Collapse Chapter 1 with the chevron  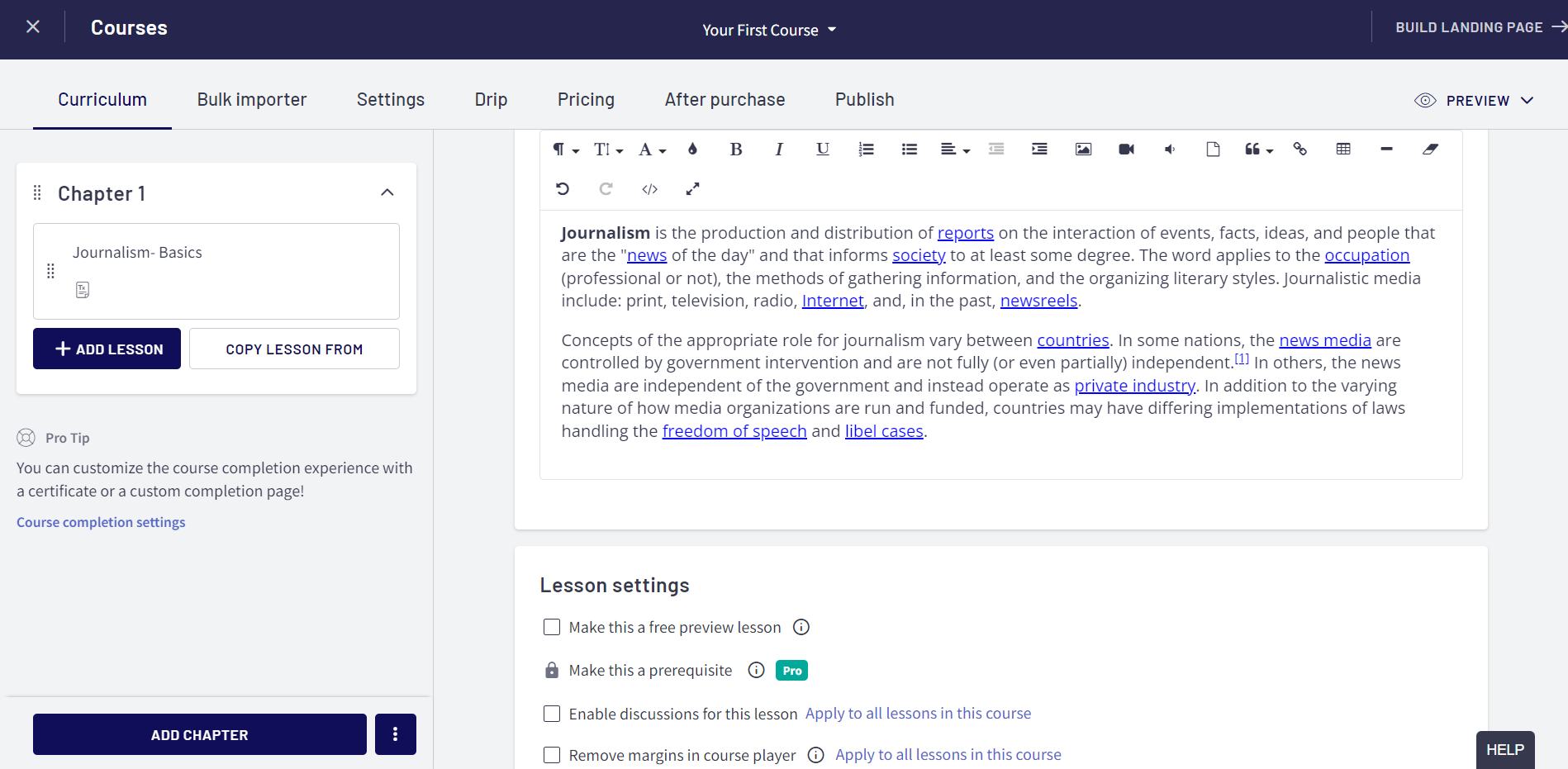click(387, 192)
